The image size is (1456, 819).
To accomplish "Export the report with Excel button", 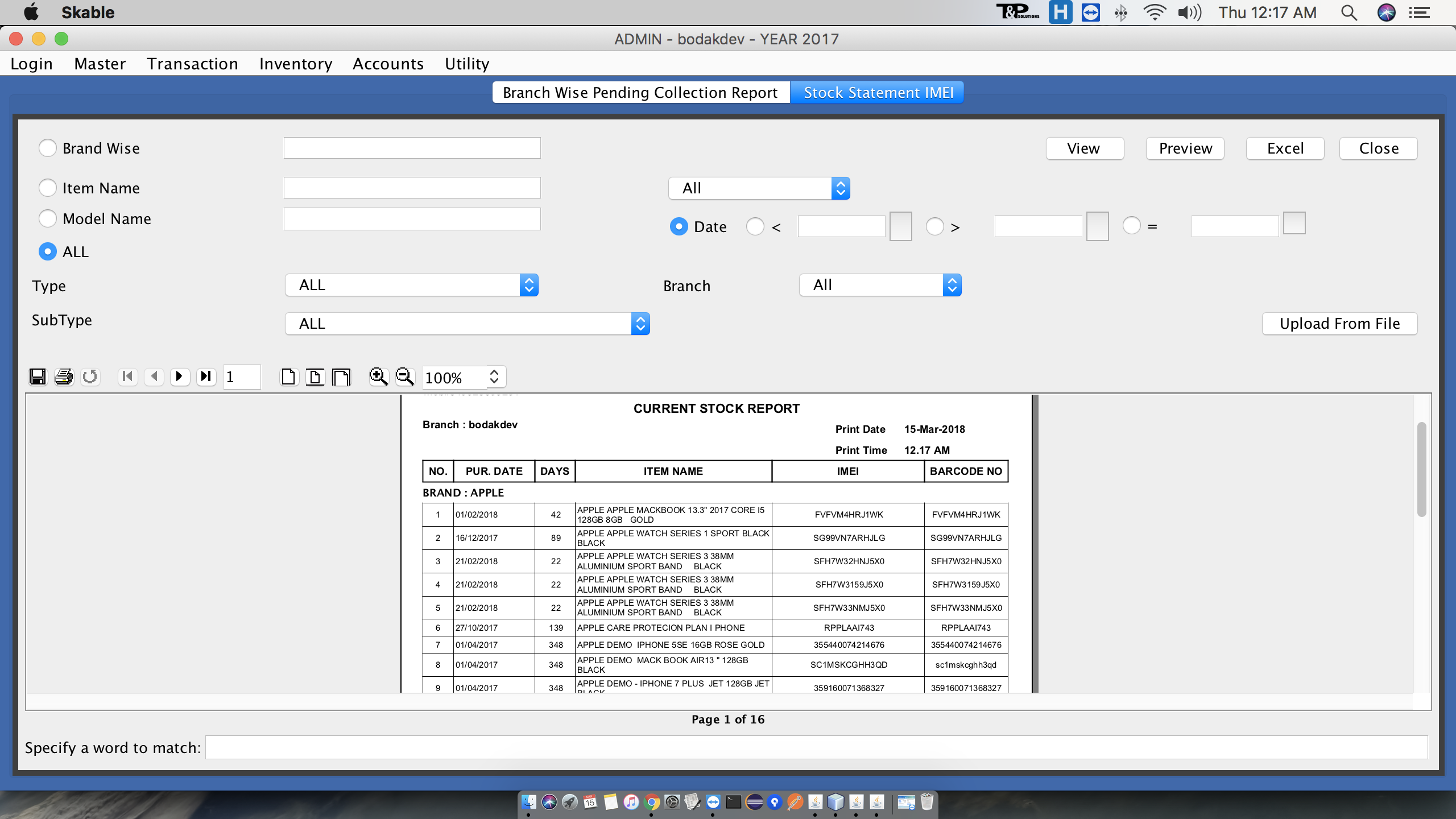I will click(x=1285, y=148).
